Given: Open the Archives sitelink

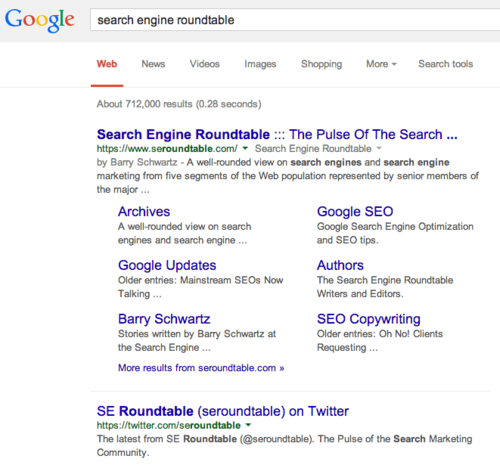Looking at the screenshot, I should tap(144, 212).
